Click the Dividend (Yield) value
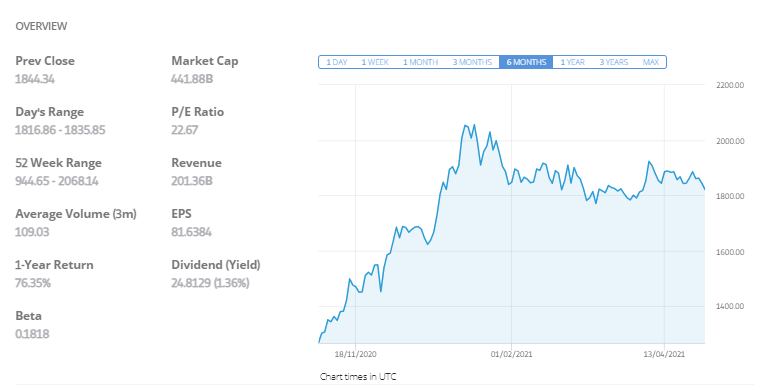This screenshot has width=767, height=387. tap(210, 283)
